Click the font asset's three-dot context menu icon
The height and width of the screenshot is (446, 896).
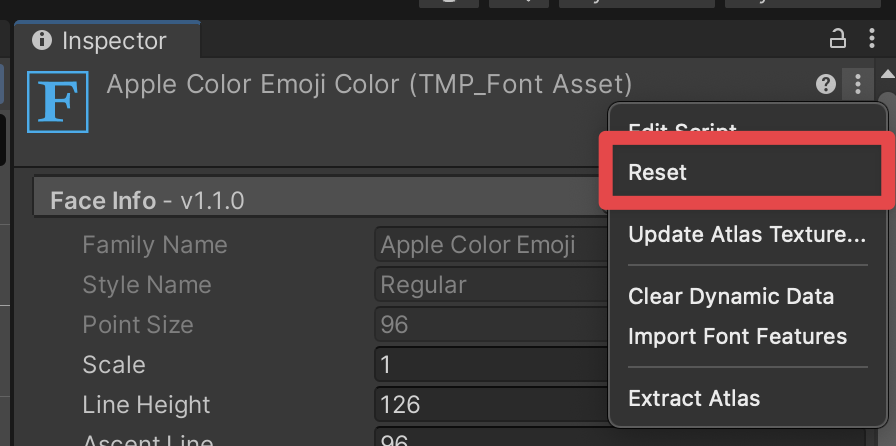(858, 85)
